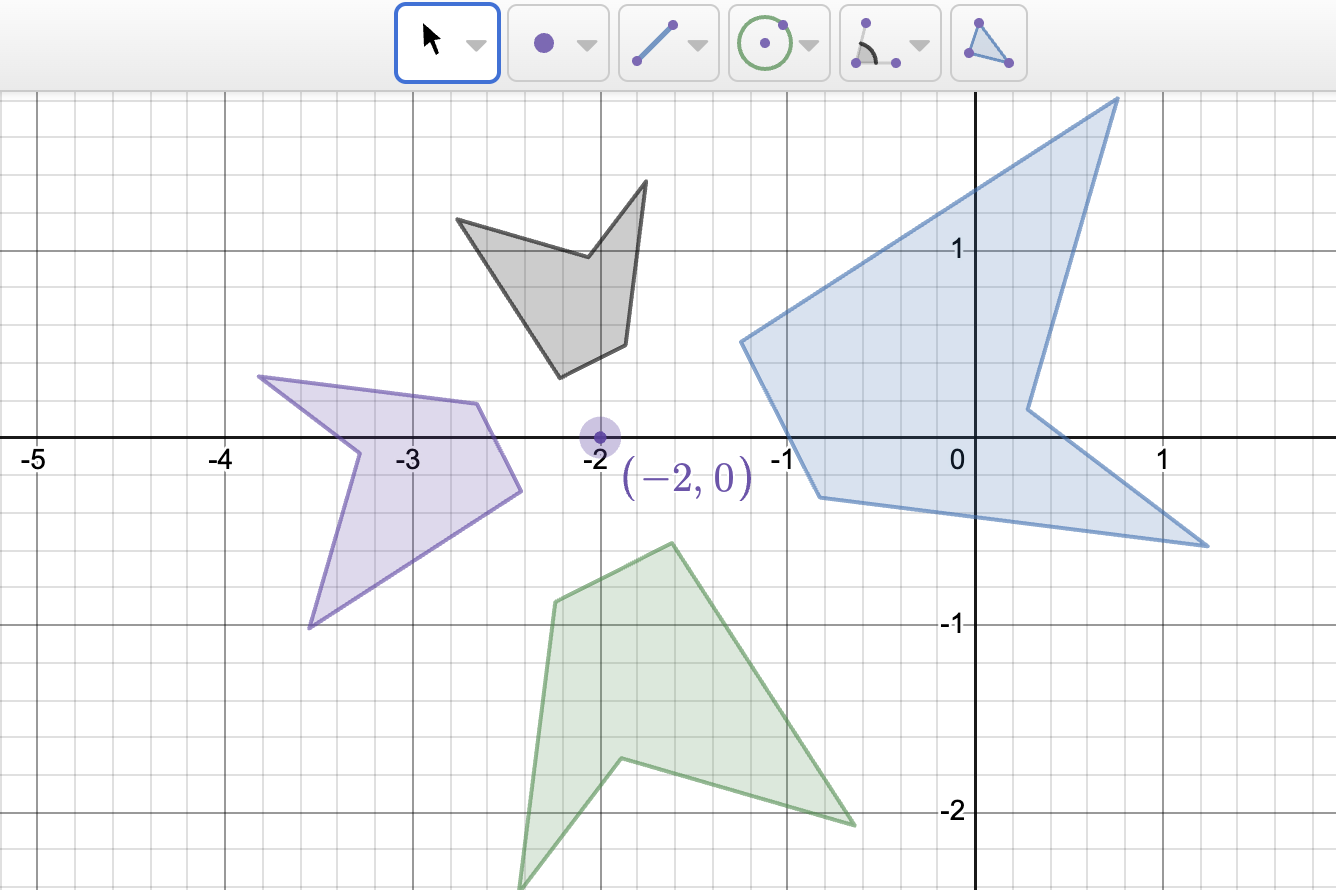
Task: Select the Circle with center tool
Action: pos(764,43)
